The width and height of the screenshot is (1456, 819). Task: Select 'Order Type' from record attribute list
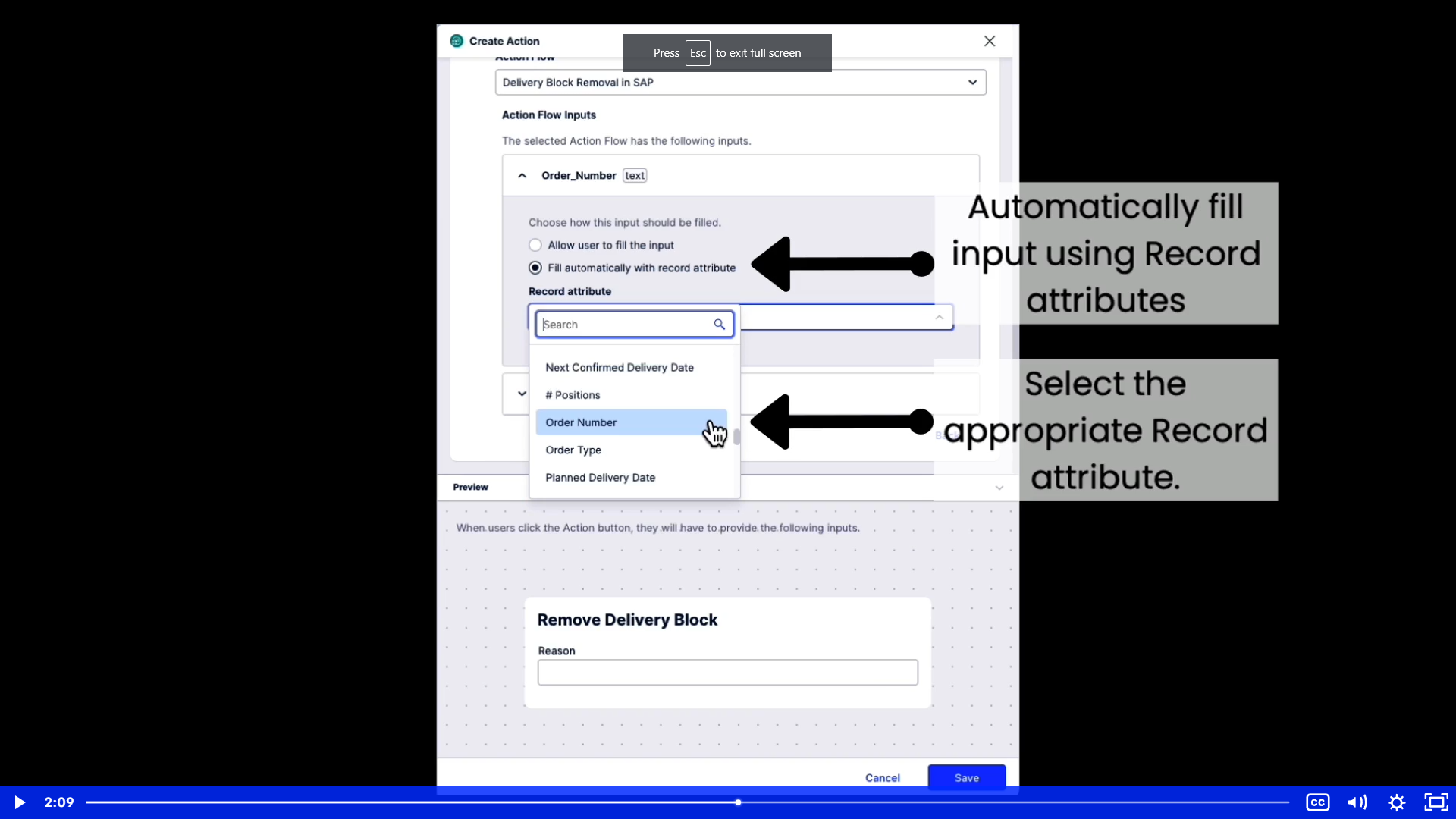pos(573,449)
